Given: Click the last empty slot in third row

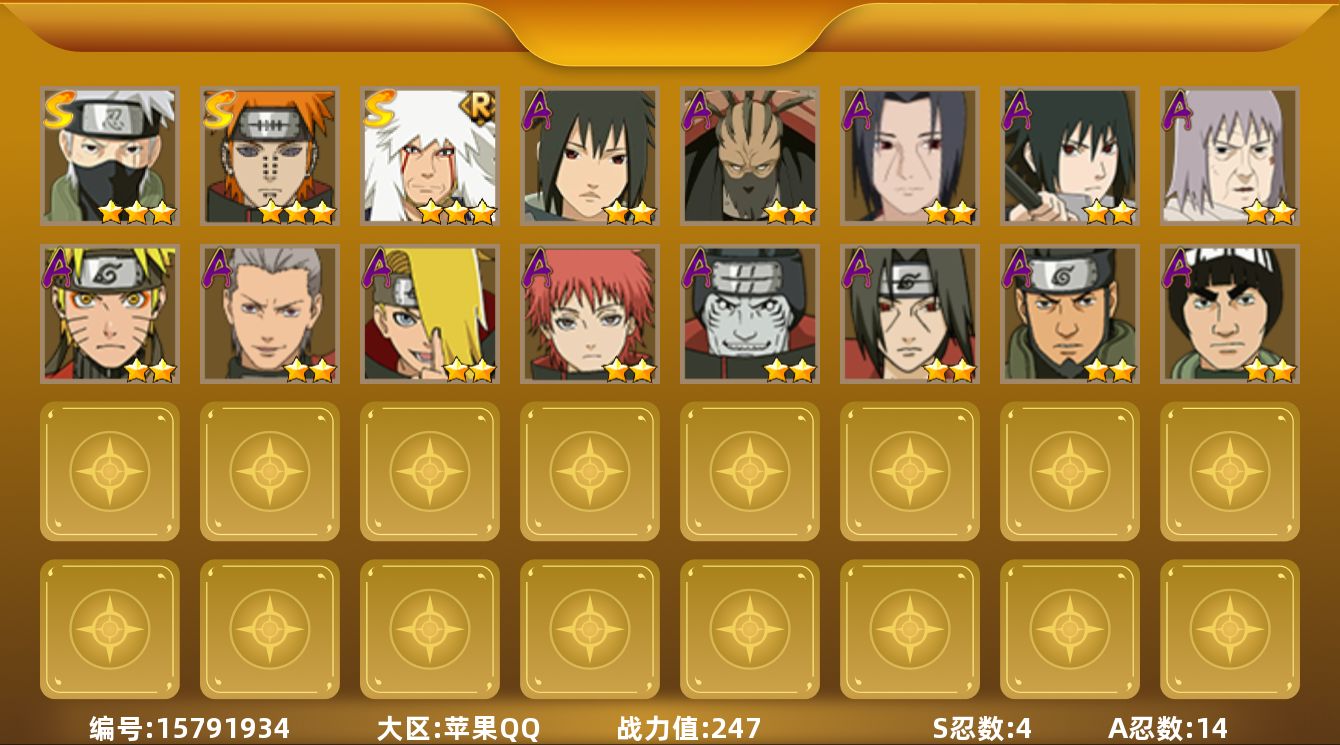Looking at the screenshot, I should (1229, 471).
